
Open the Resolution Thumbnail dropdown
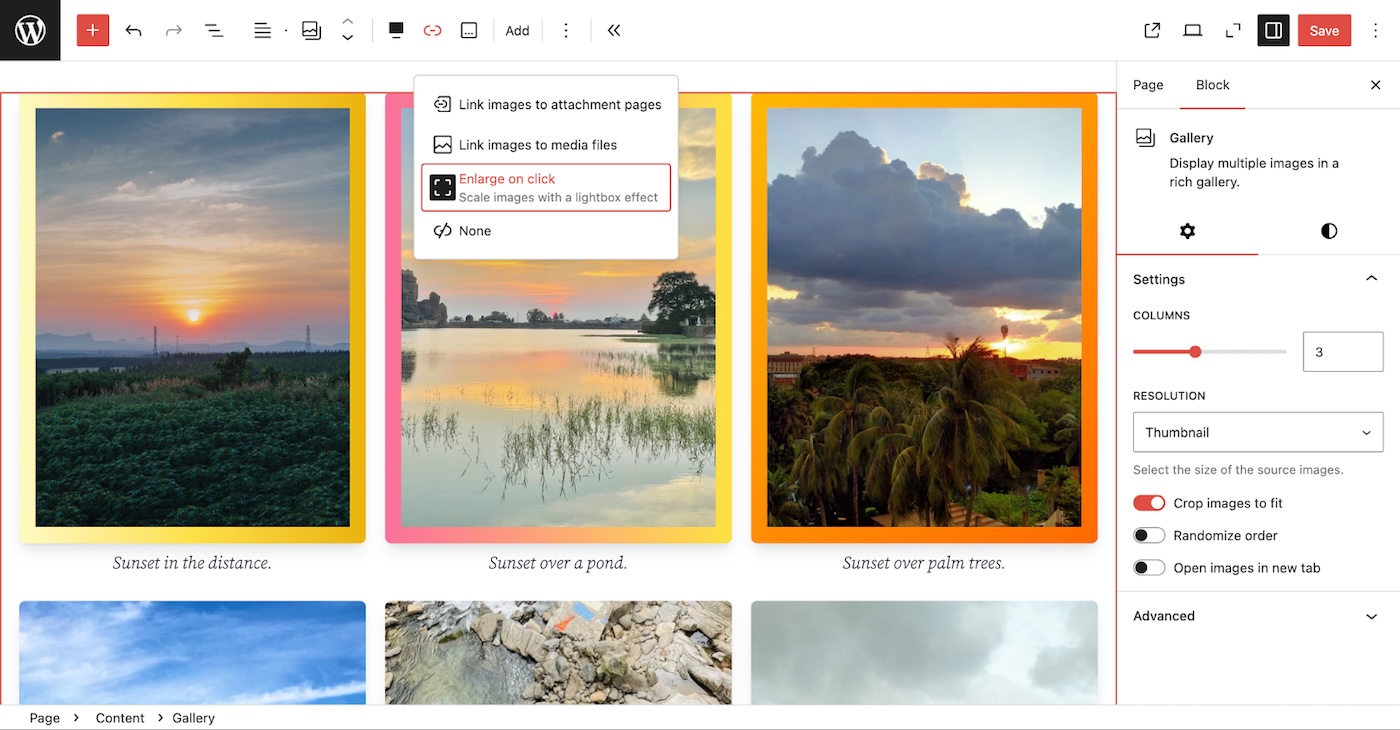click(1257, 432)
